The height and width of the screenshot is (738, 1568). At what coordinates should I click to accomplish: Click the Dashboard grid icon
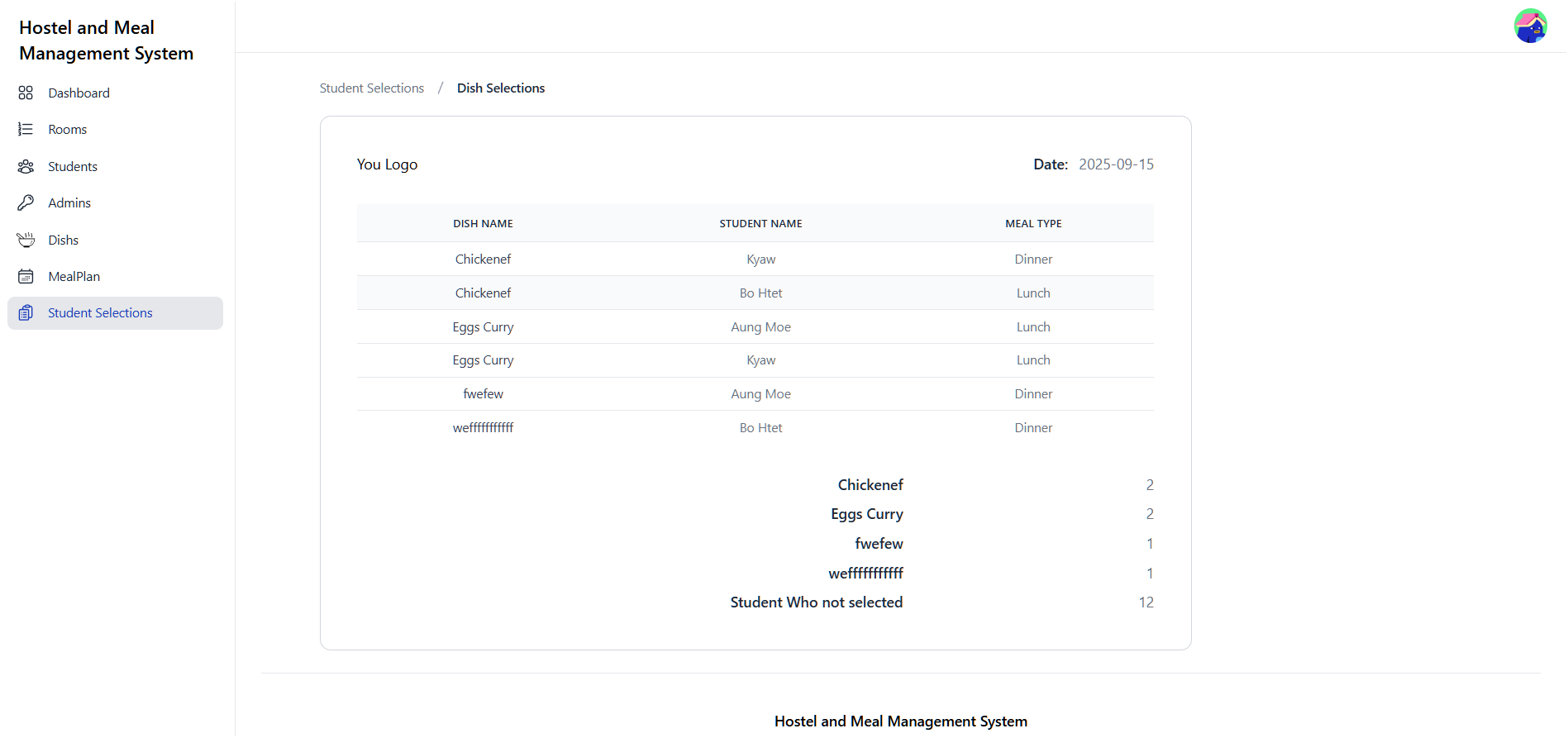26,93
